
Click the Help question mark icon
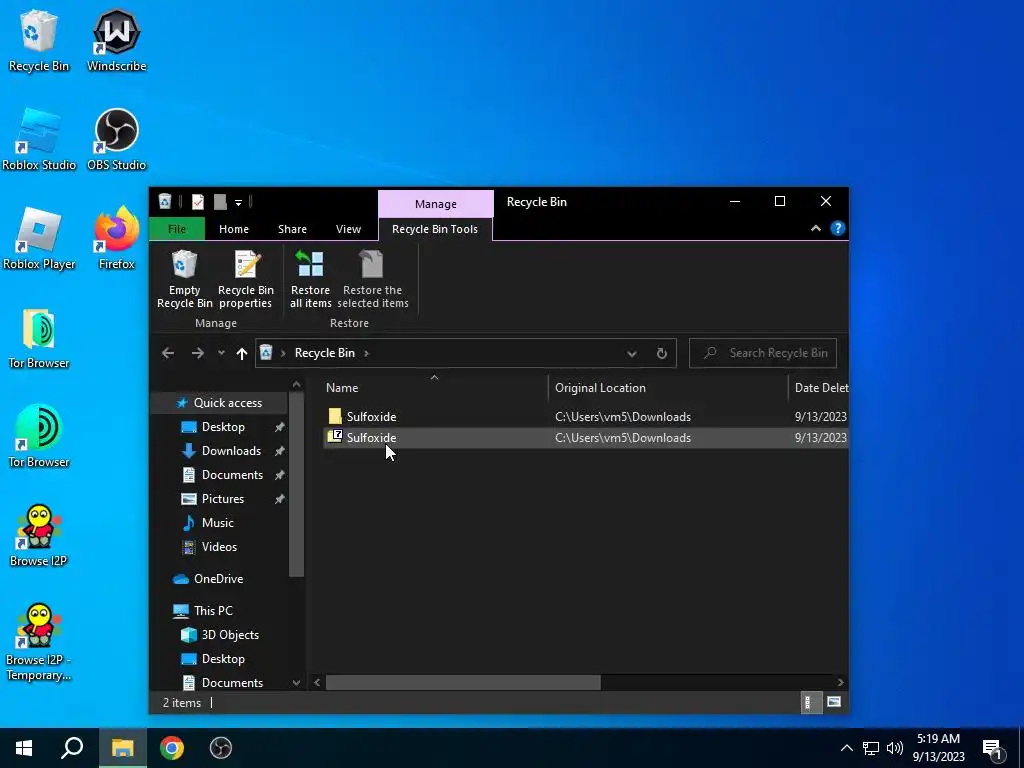pos(838,229)
